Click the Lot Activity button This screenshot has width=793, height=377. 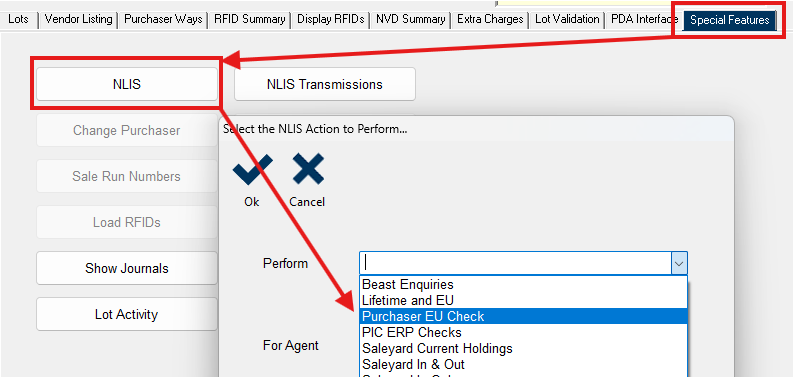point(127,314)
